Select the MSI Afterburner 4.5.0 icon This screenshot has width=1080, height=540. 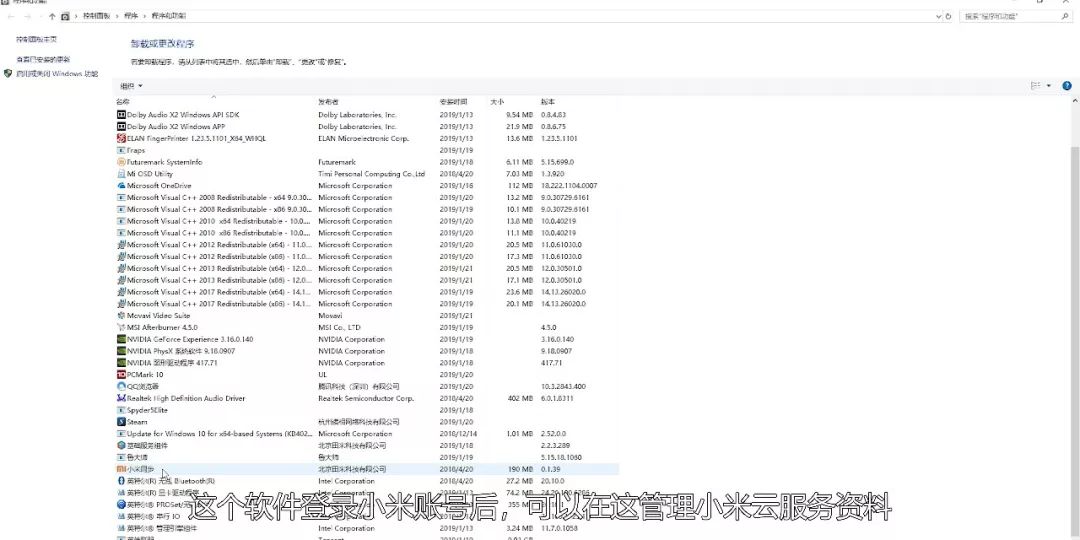coord(121,327)
